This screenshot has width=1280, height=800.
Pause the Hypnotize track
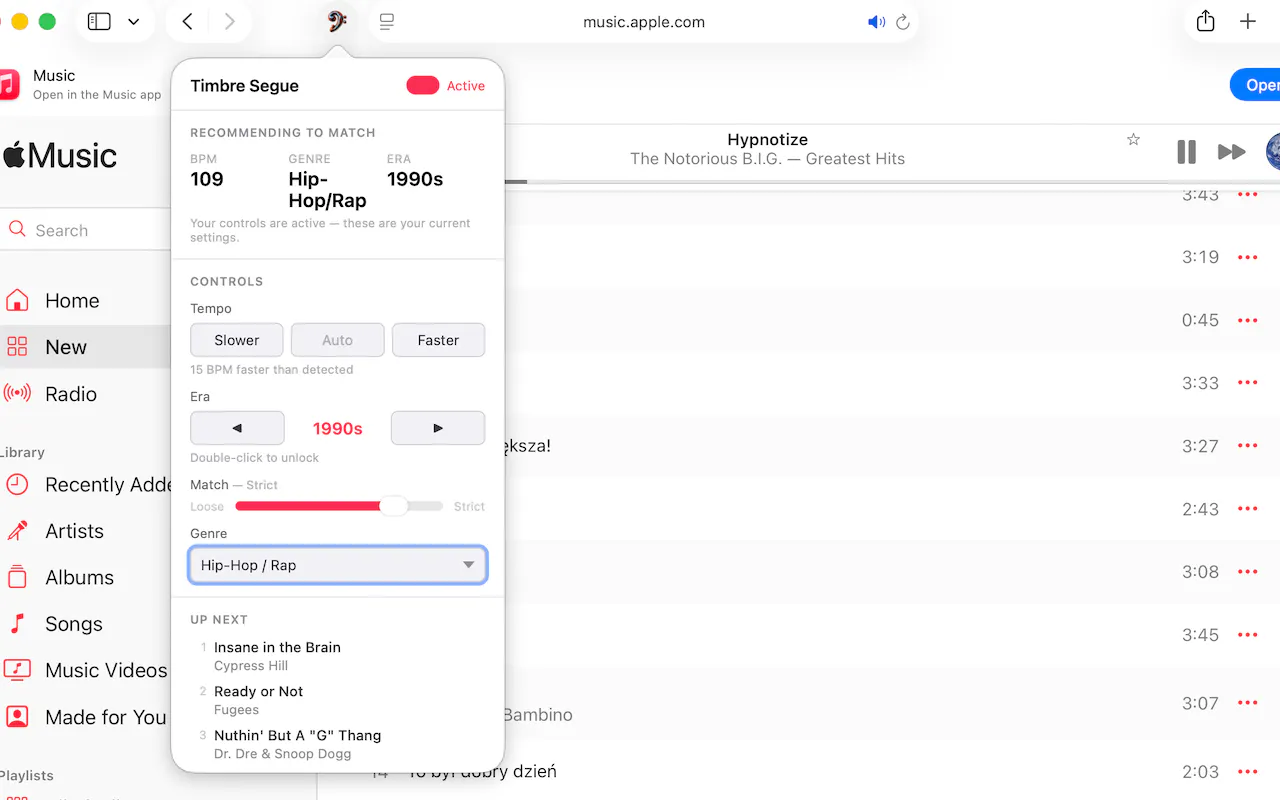coord(1186,152)
